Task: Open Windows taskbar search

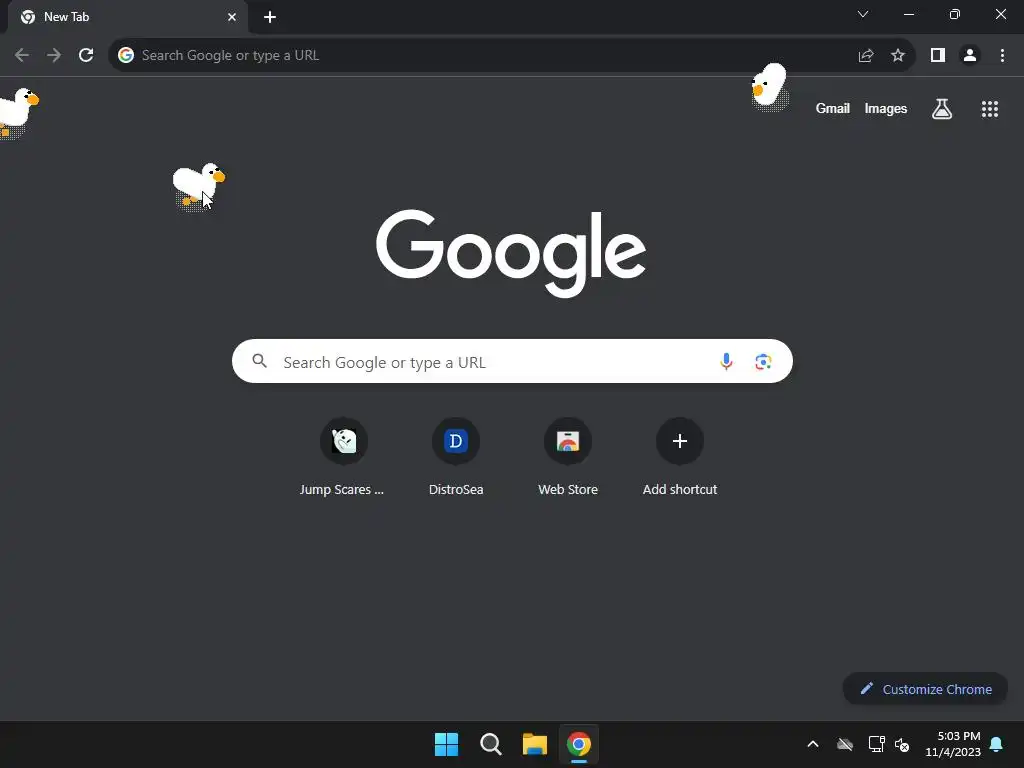Action: click(490, 744)
